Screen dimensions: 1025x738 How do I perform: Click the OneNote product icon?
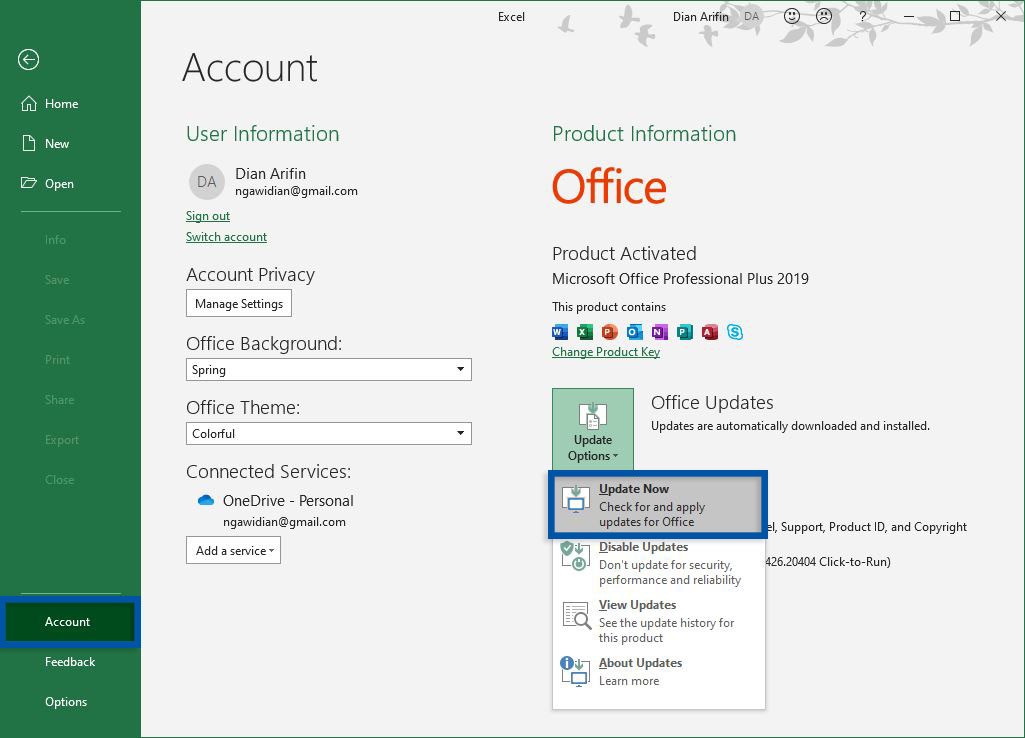tap(659, 331)
